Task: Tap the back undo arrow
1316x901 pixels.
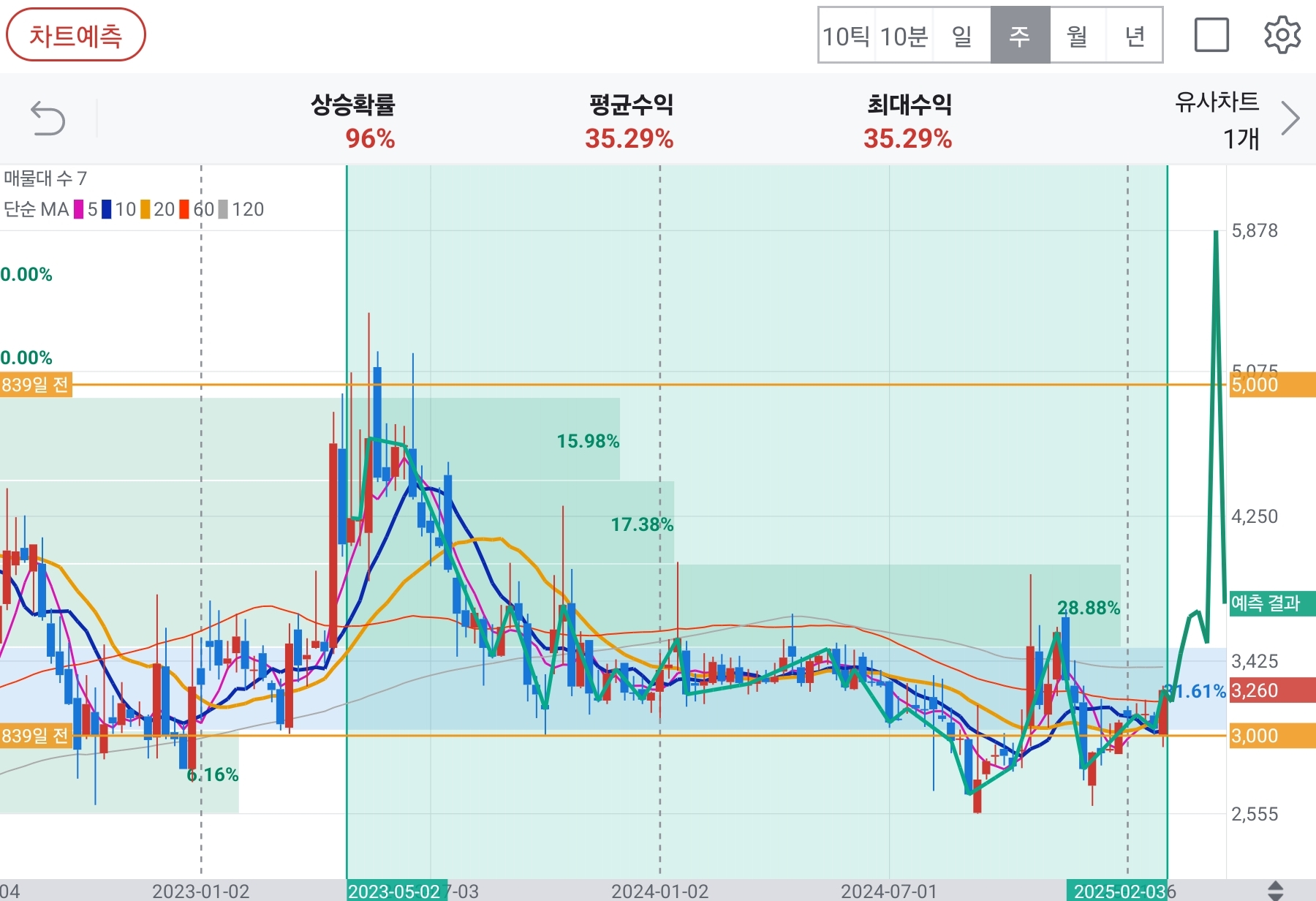Action: (x=48, y=118)
